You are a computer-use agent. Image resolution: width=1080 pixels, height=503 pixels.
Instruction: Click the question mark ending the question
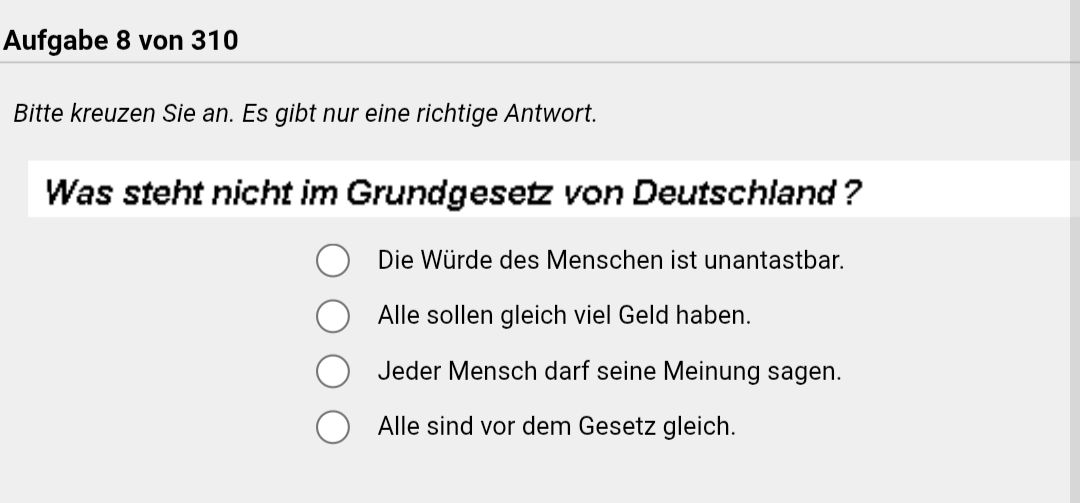[851, 191]
